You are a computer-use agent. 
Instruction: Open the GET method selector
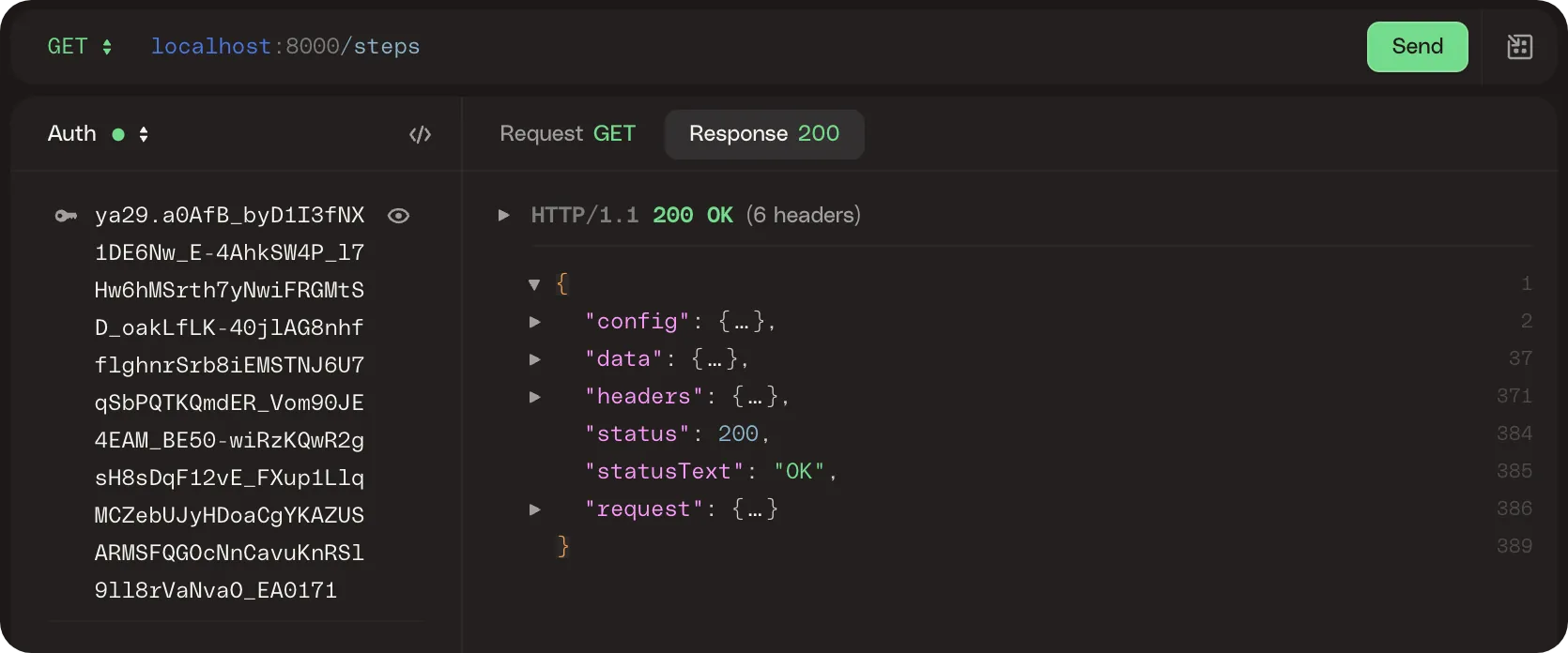click(x=80, y=47)
